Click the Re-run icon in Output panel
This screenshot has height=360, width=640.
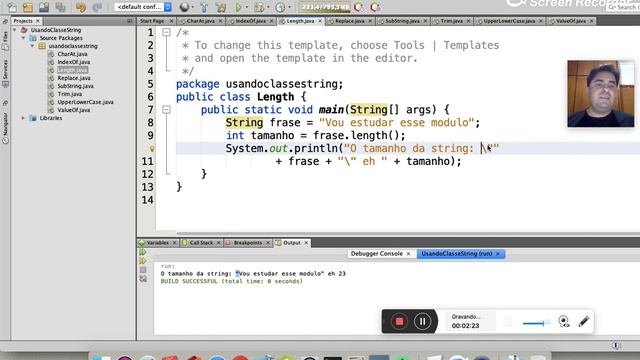pyautogui.click(x=143, y=252)
